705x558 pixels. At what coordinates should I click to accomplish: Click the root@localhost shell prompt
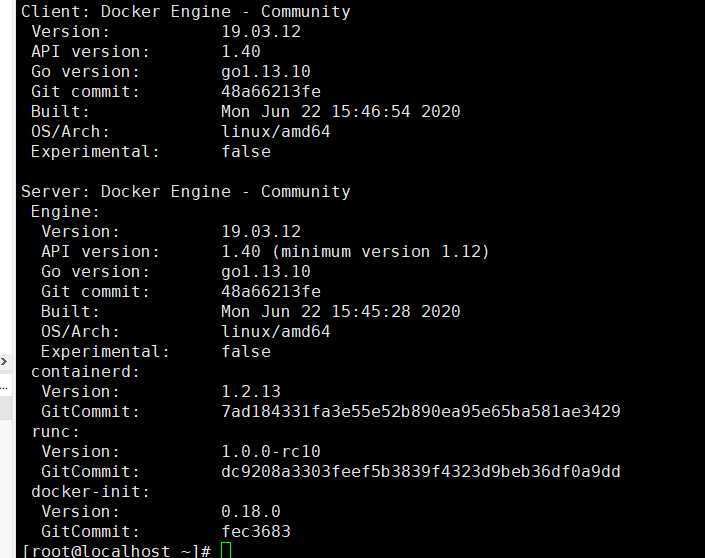tap(116, 551)
